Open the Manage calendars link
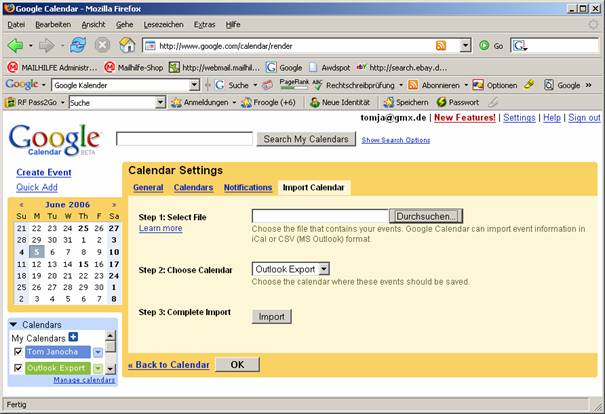 point(84,380)
